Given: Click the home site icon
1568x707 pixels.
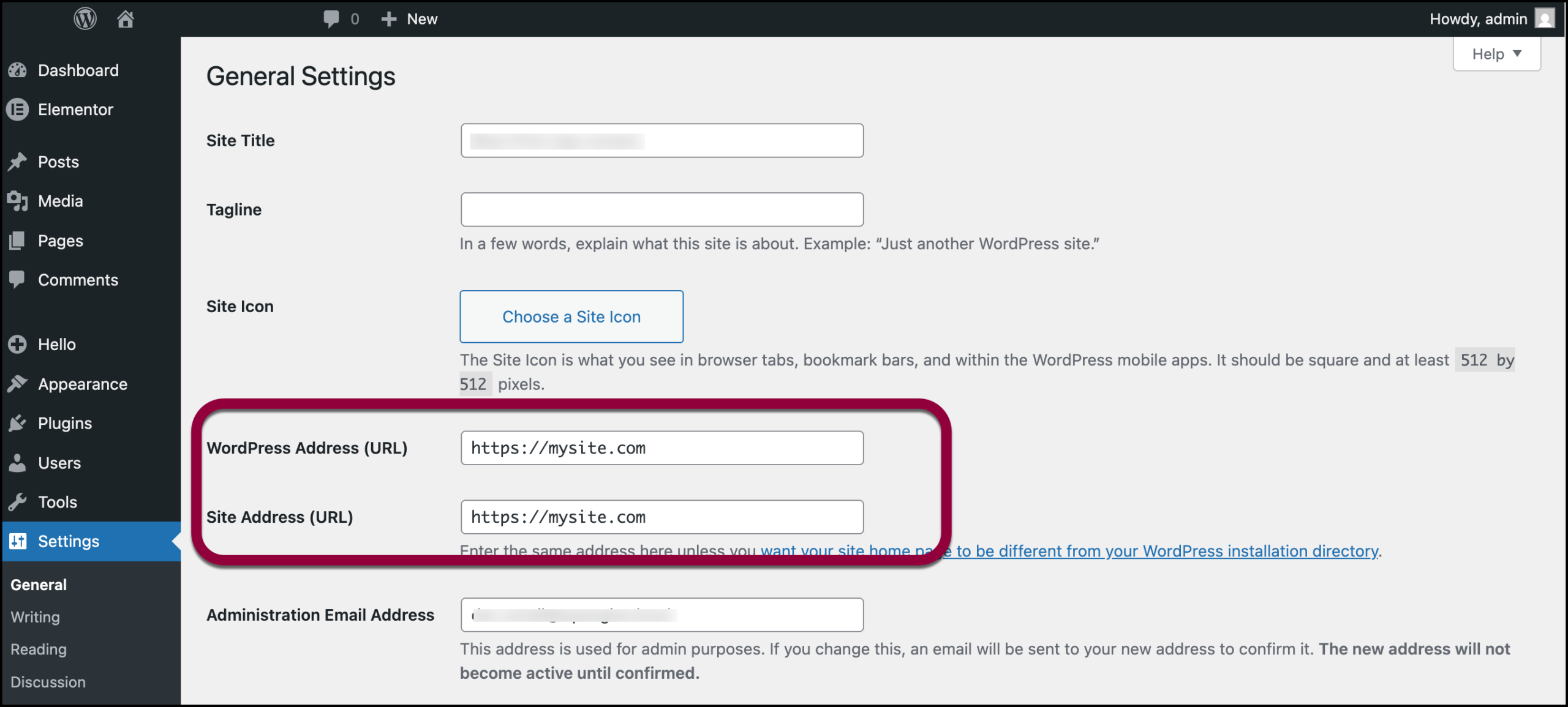Looking at the screenshot, I should (126, 19).
